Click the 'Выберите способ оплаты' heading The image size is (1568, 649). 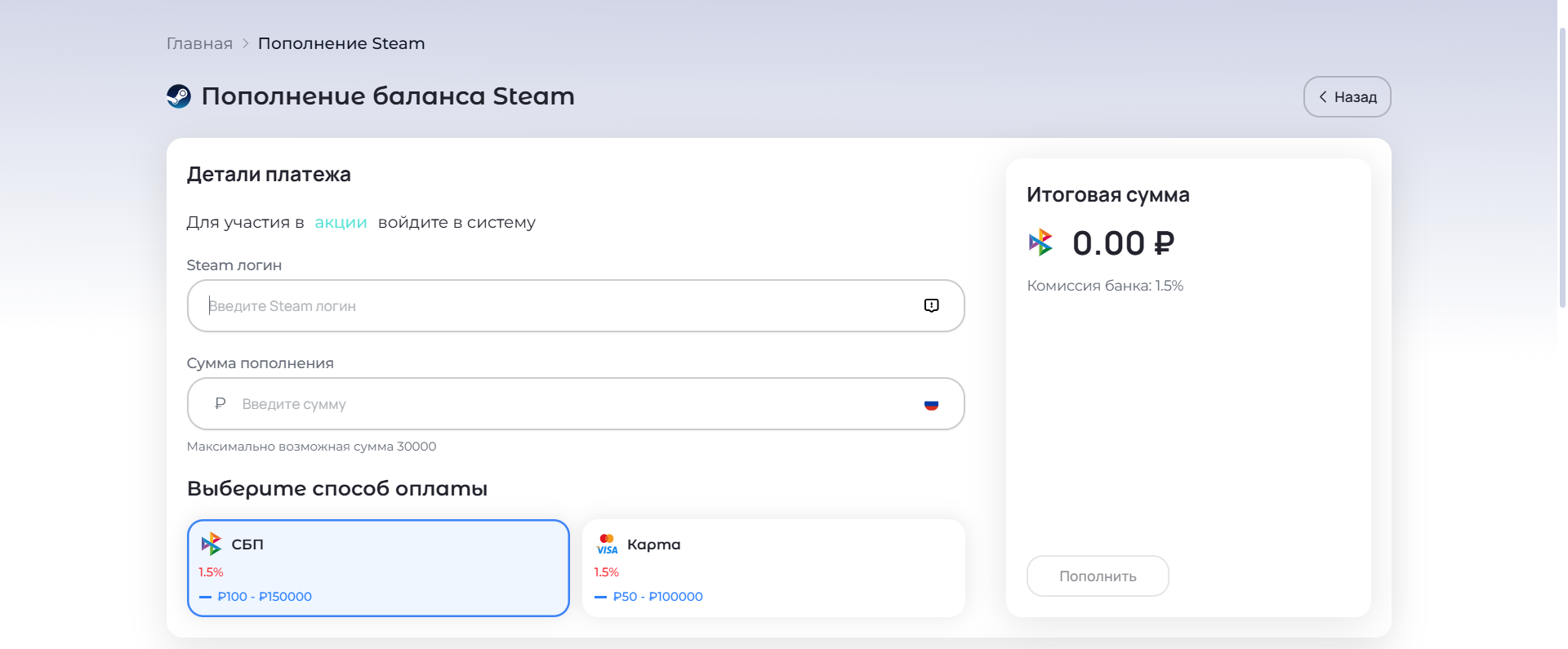(x=337, y=488)
